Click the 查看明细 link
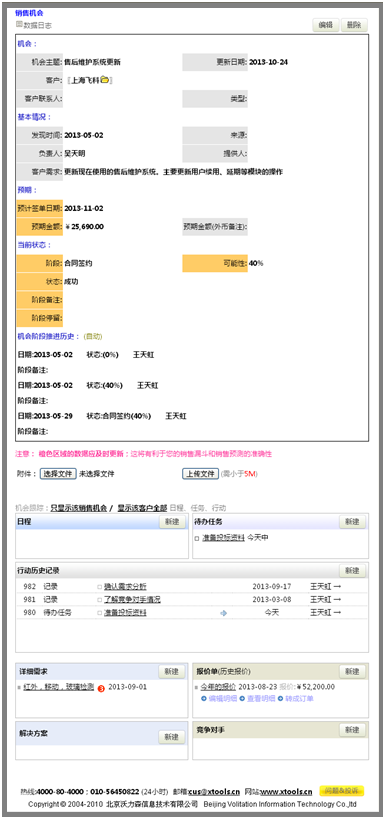385x819 pixels. 261,699
